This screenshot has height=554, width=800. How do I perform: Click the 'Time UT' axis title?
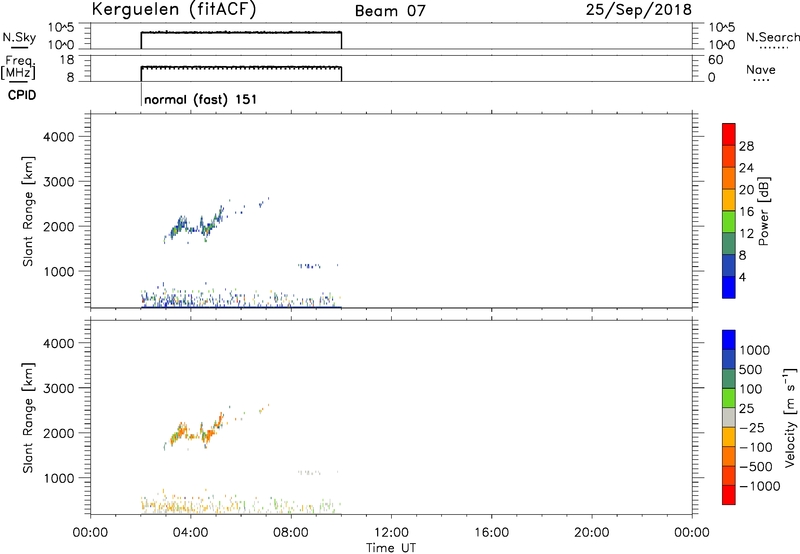click(x=391, y=548)
